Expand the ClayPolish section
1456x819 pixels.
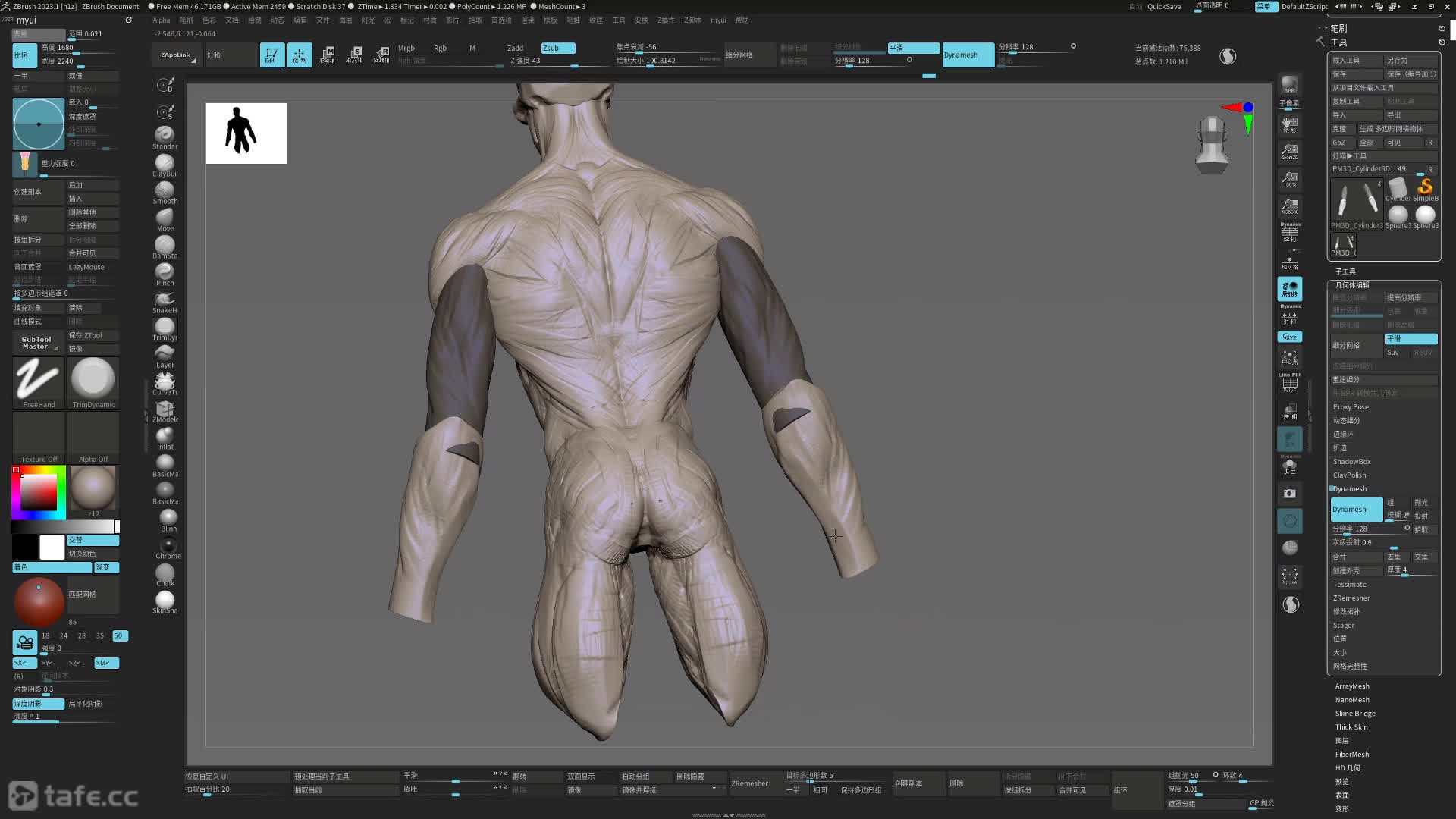coord(1349,475)
